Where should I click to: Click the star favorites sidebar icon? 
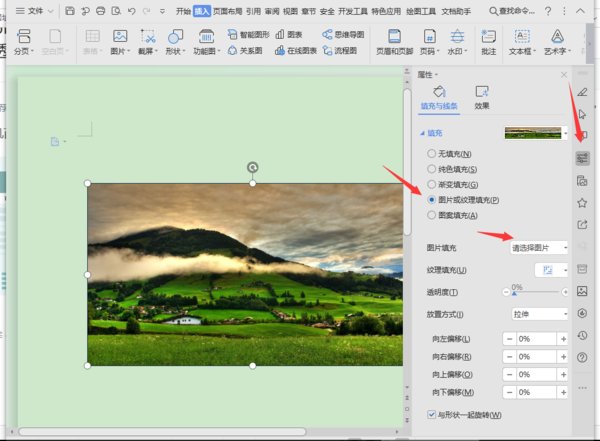click(x=582, y=203)
